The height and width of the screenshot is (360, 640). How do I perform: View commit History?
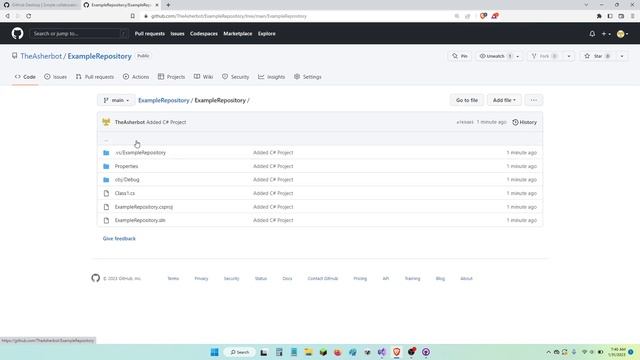524,122
